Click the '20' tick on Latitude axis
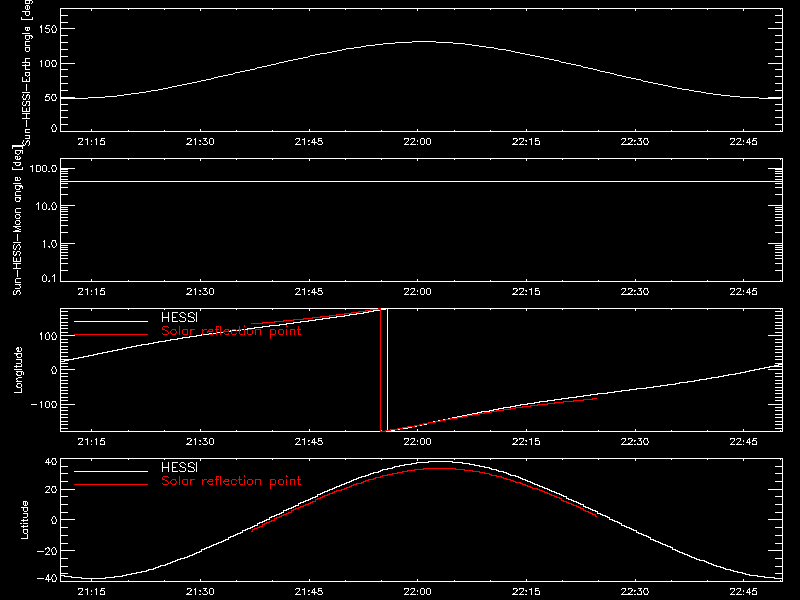Screen dimensions: 800x600 click(51, 490)
